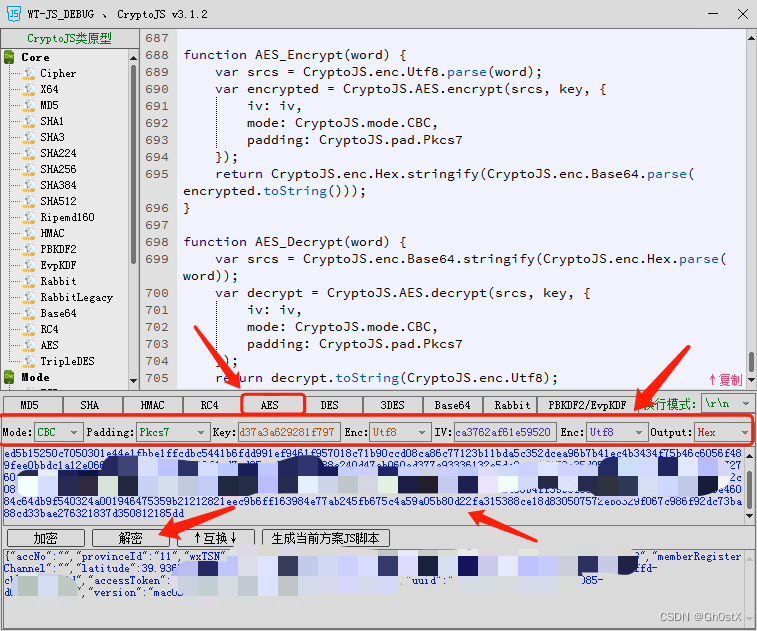The width and height of the screenshot is (757, 631).
Task: Click the SHA3 tree item icon
Action: (x=29, y=137)
